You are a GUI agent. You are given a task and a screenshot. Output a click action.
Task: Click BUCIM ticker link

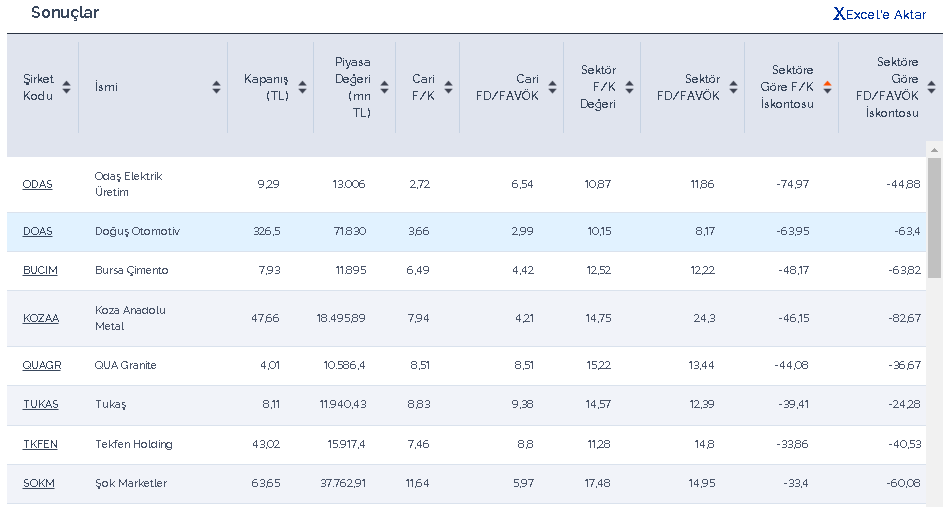40,271
